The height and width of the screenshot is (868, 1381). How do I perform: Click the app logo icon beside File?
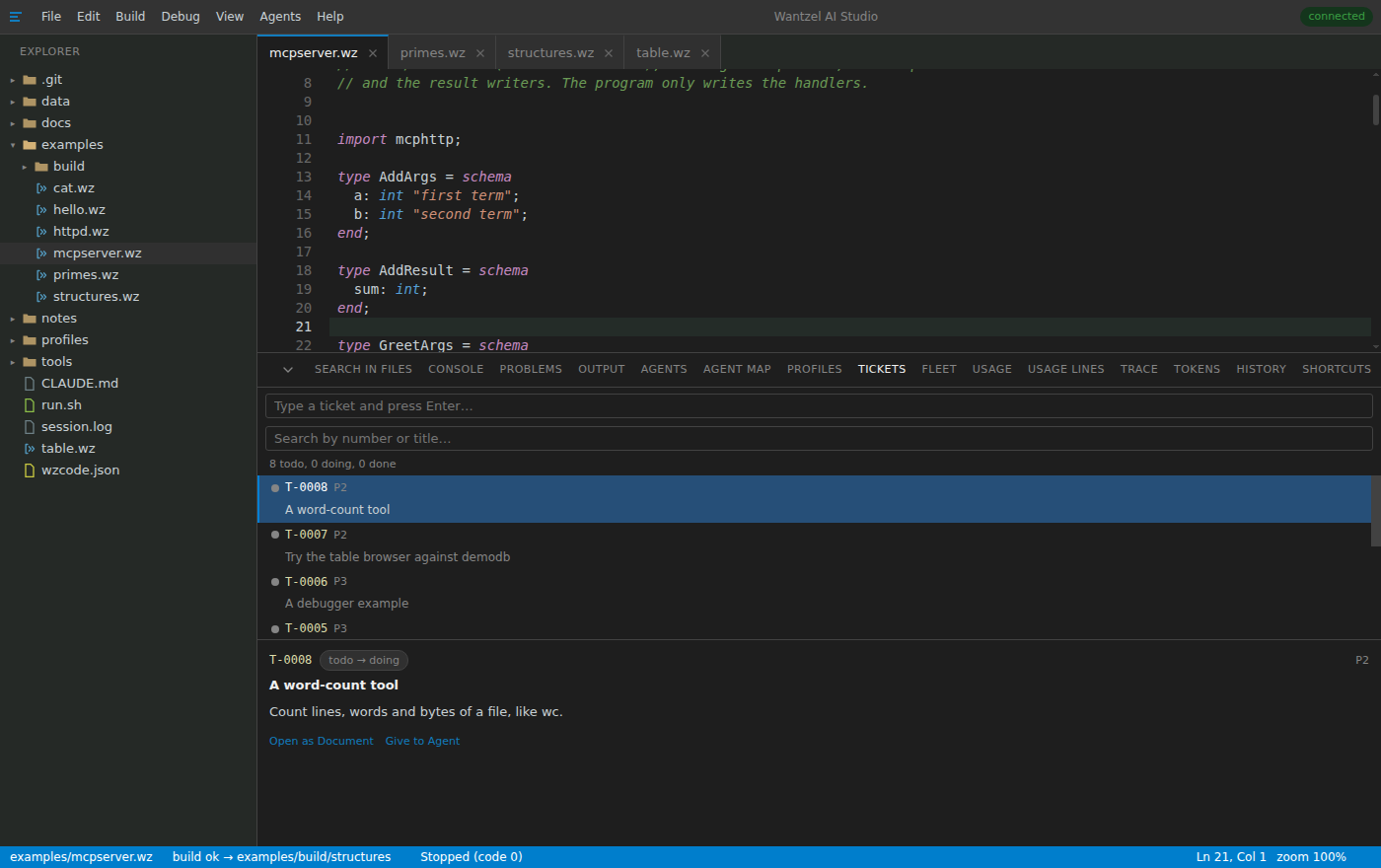[15, 17]
